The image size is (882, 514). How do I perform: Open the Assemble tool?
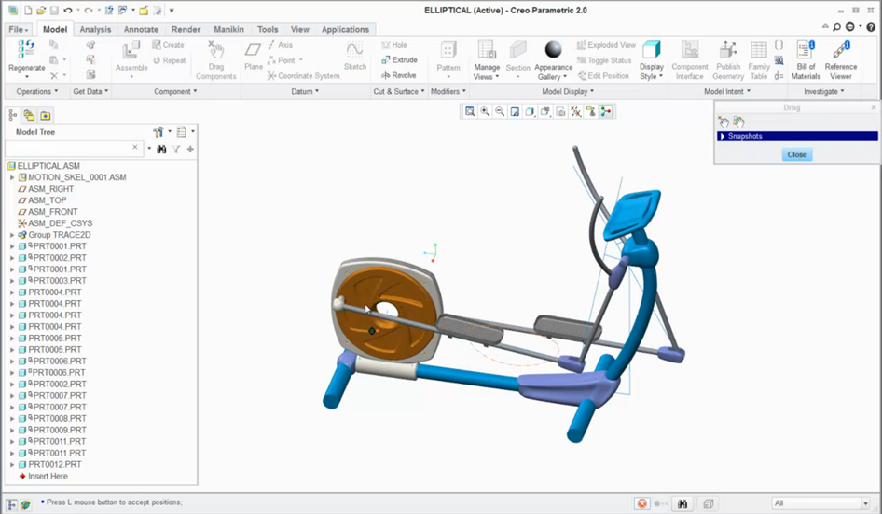coord(131,56)
